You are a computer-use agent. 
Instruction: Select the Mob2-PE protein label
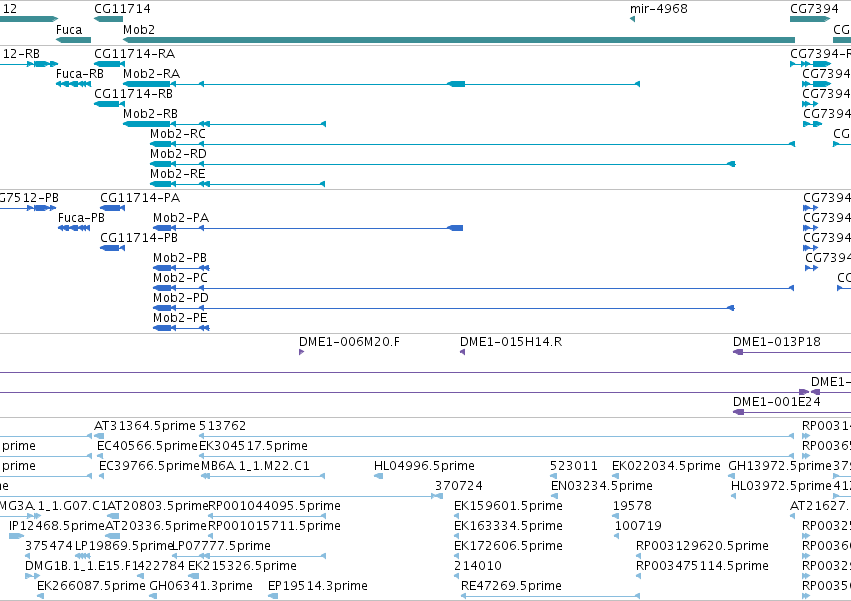click(x=180, y=319)
